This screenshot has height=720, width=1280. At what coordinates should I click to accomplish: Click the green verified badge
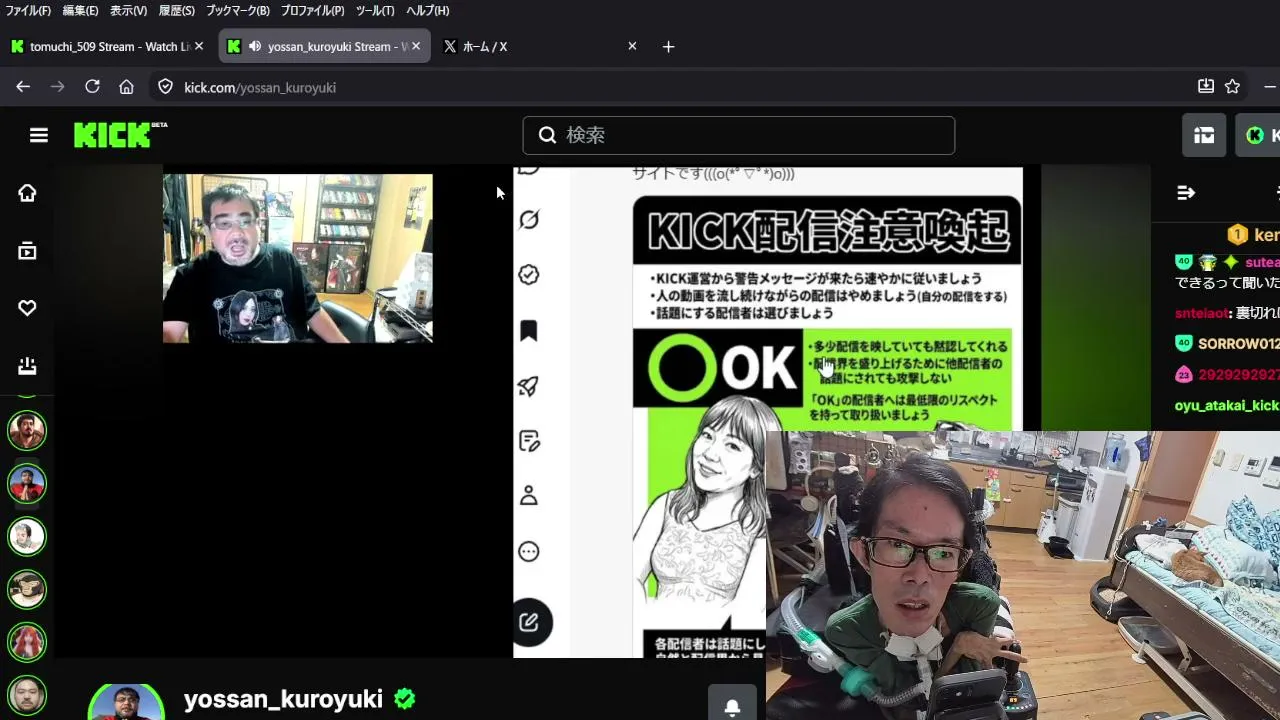click(x=405, y=699)
